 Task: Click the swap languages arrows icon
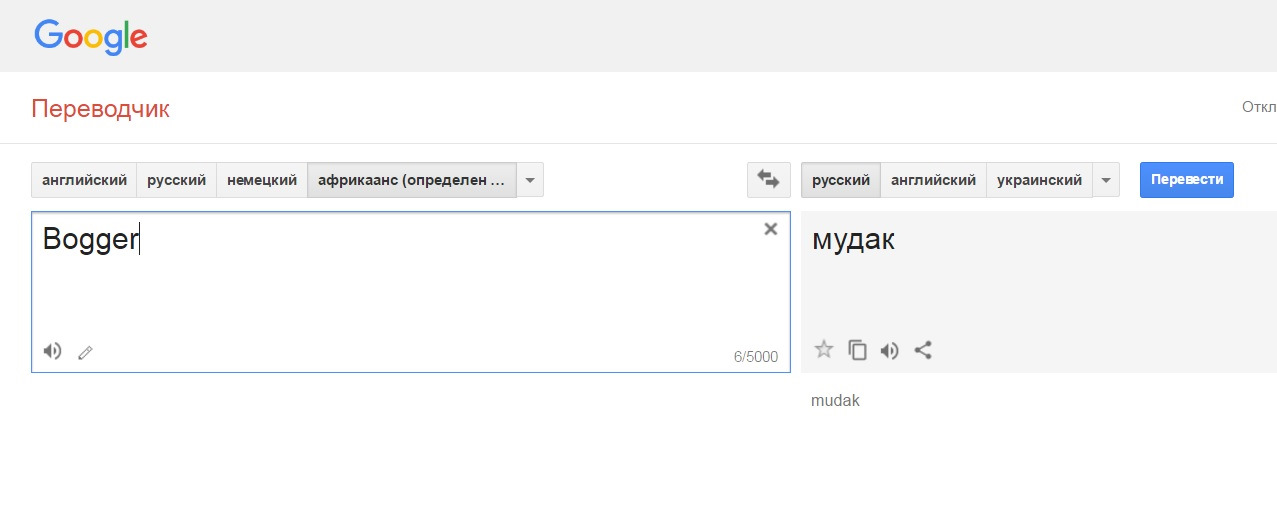pos(768,180)
